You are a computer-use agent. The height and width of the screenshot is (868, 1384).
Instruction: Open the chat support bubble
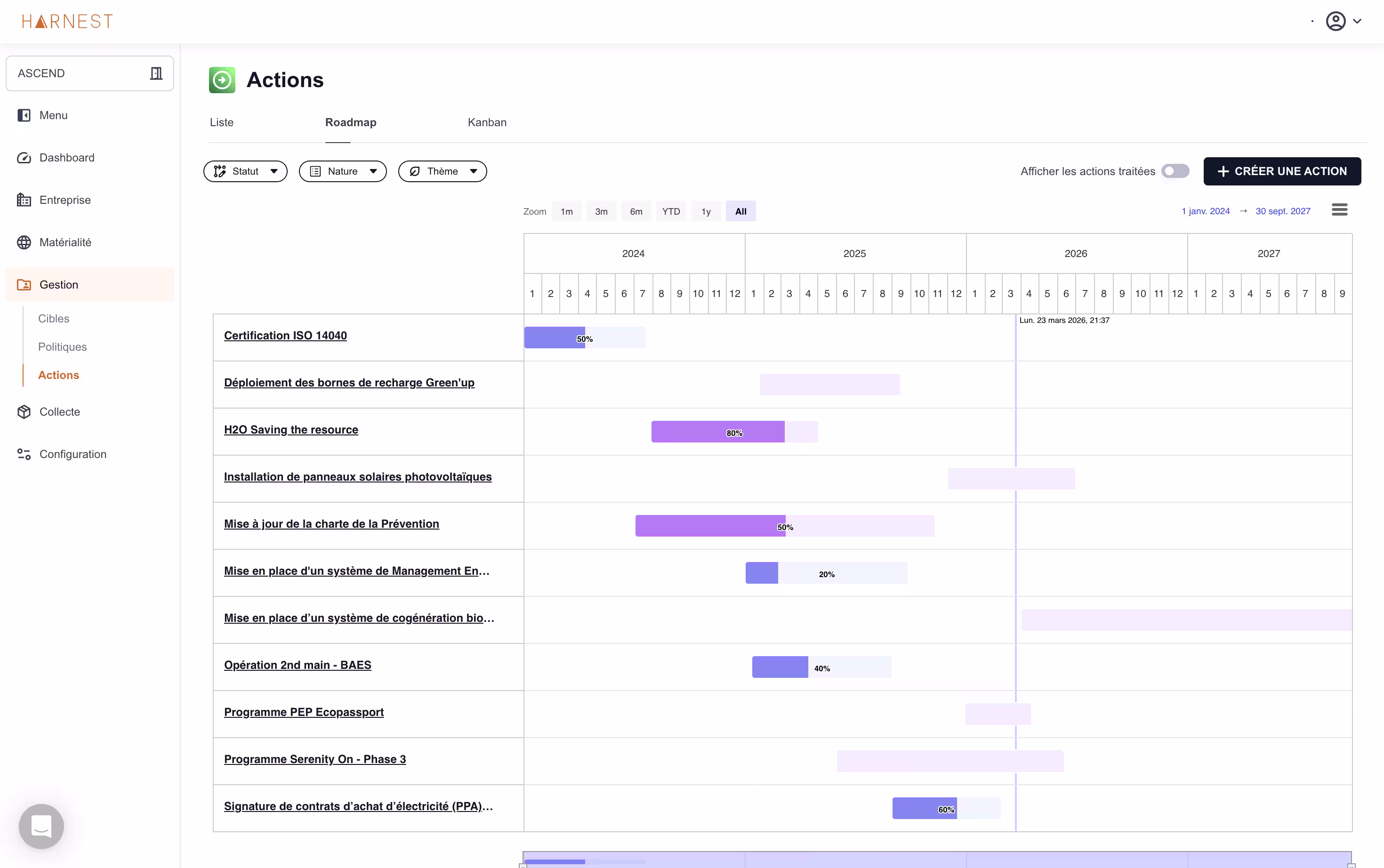pos(41,826)
